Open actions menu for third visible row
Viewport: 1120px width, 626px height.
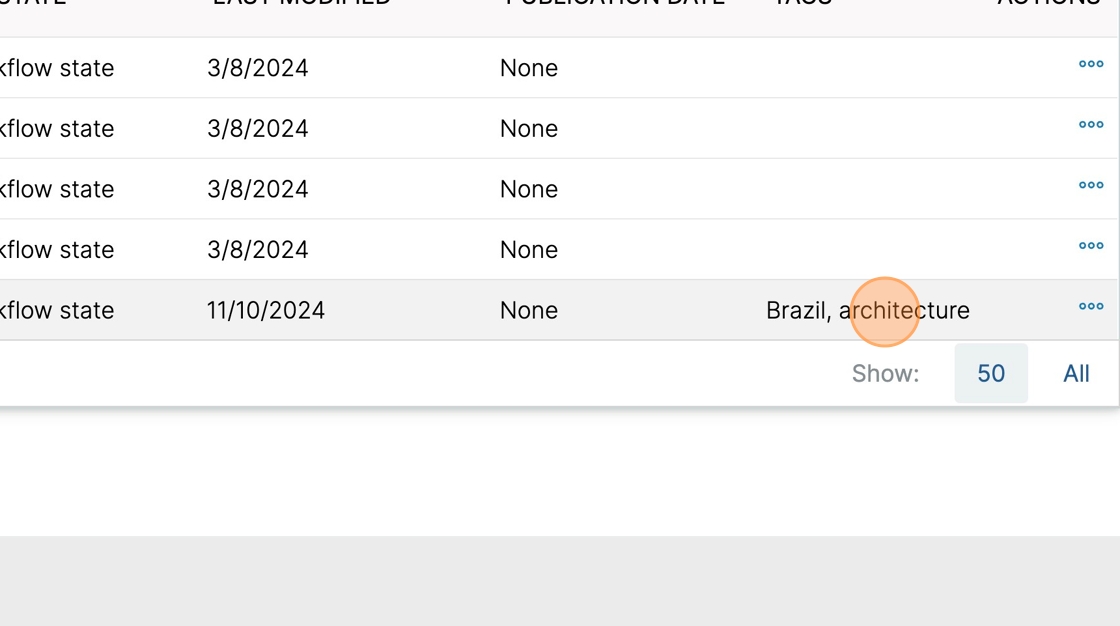(x=1091, y=185)
